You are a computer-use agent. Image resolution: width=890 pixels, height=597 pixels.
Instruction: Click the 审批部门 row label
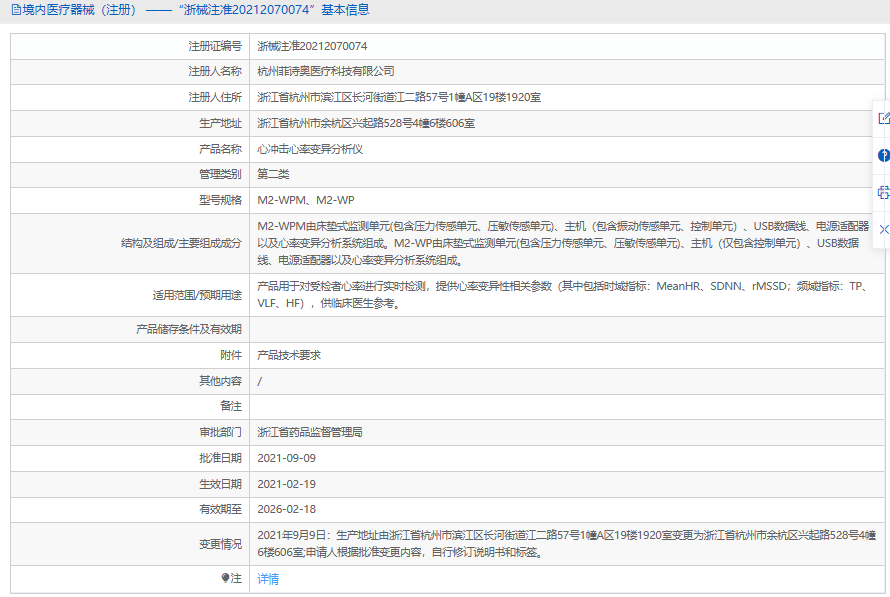pyautogui.click(x=220, y=432)
